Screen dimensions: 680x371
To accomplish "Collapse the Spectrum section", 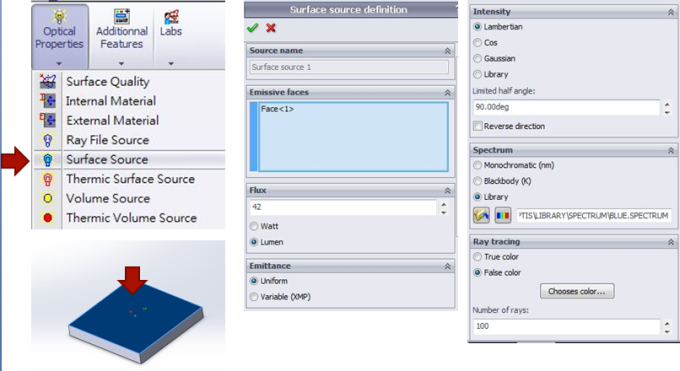I will 671,151.
